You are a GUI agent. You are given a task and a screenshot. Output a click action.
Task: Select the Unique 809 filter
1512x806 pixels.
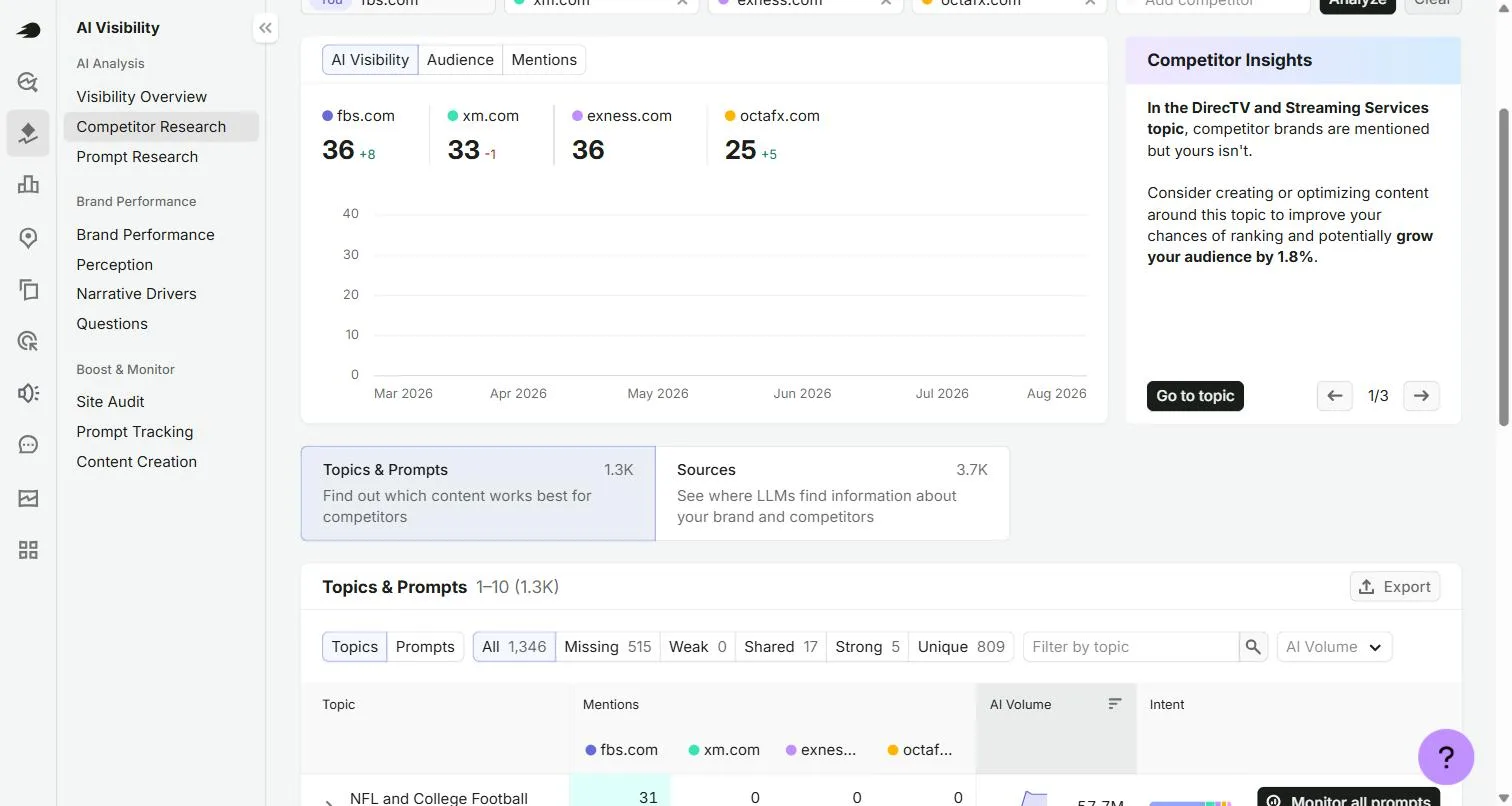tap(961, 647)
